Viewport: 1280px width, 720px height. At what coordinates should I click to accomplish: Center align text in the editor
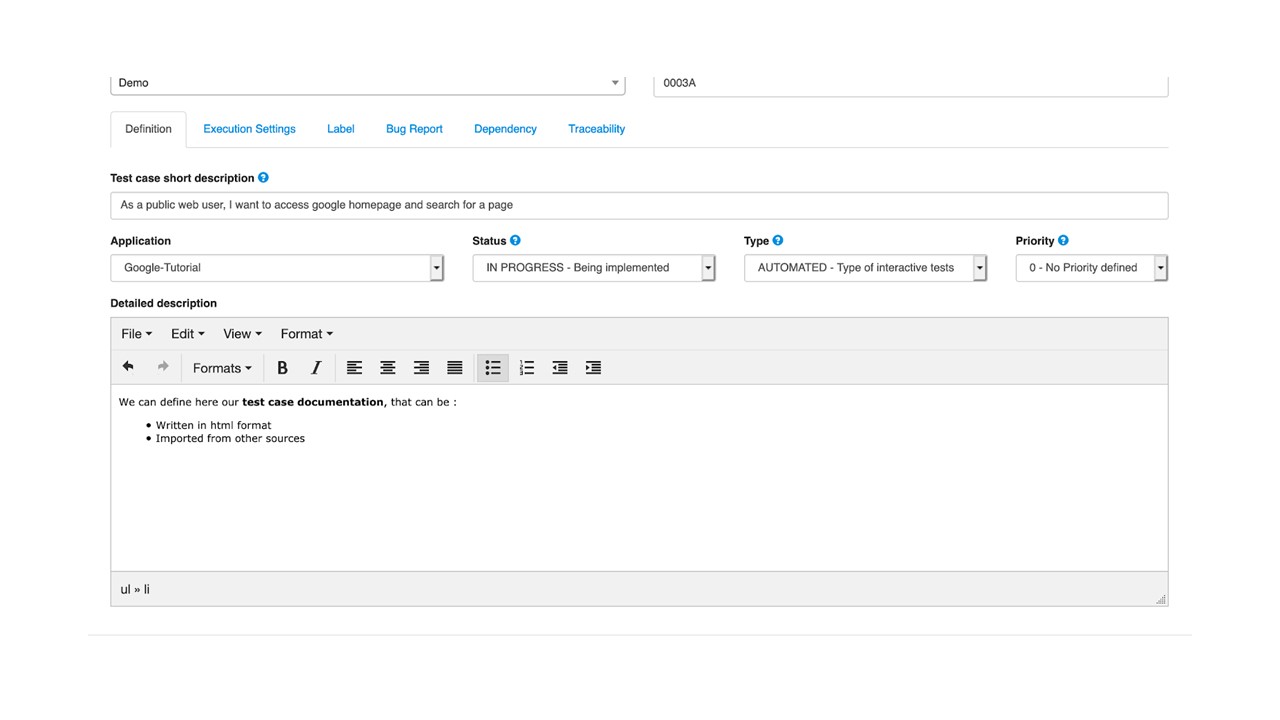tap(388, 368)
